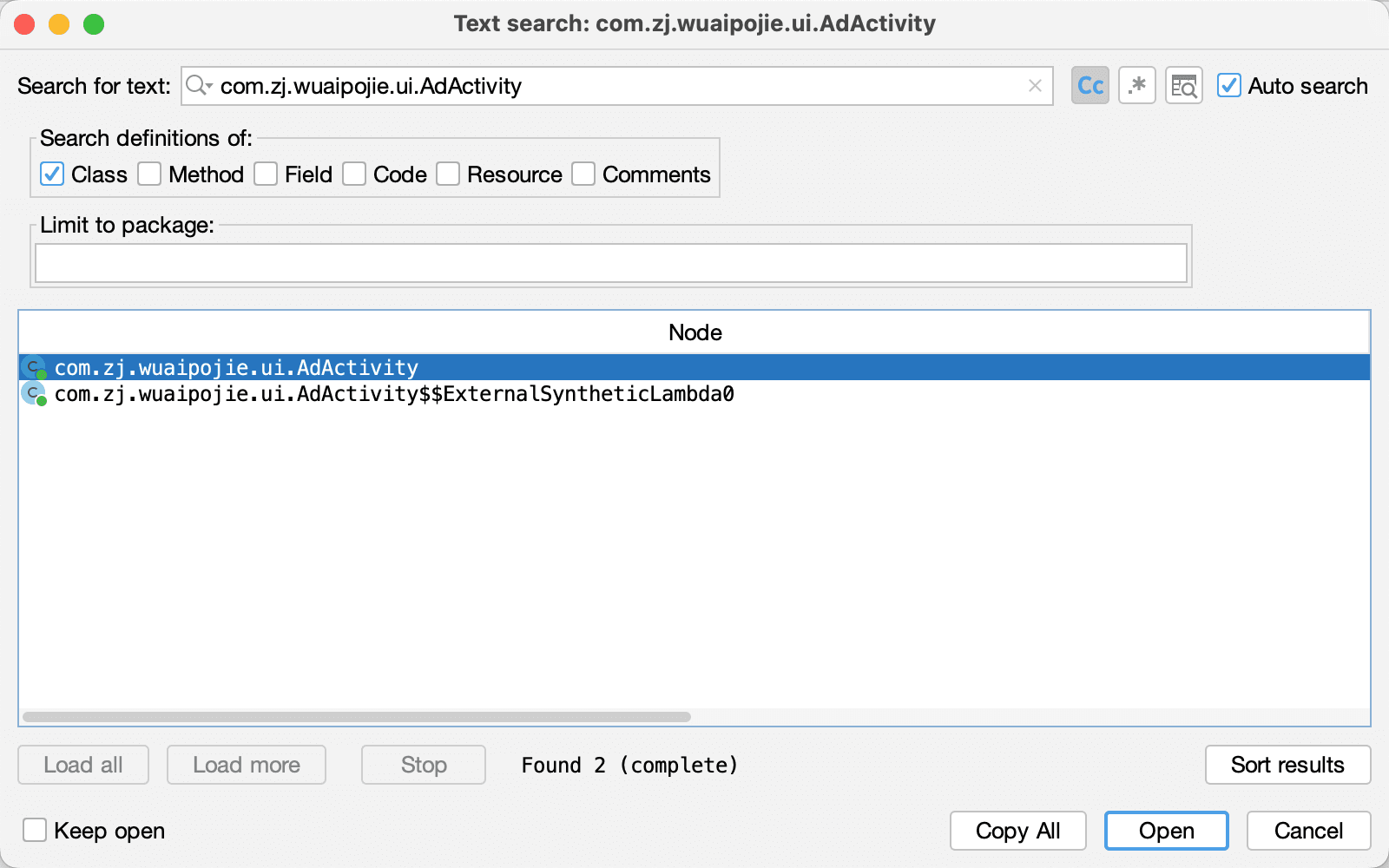Close the dialog with the red window button
This screenshot has width=1389, height=868.
point(24,24)
